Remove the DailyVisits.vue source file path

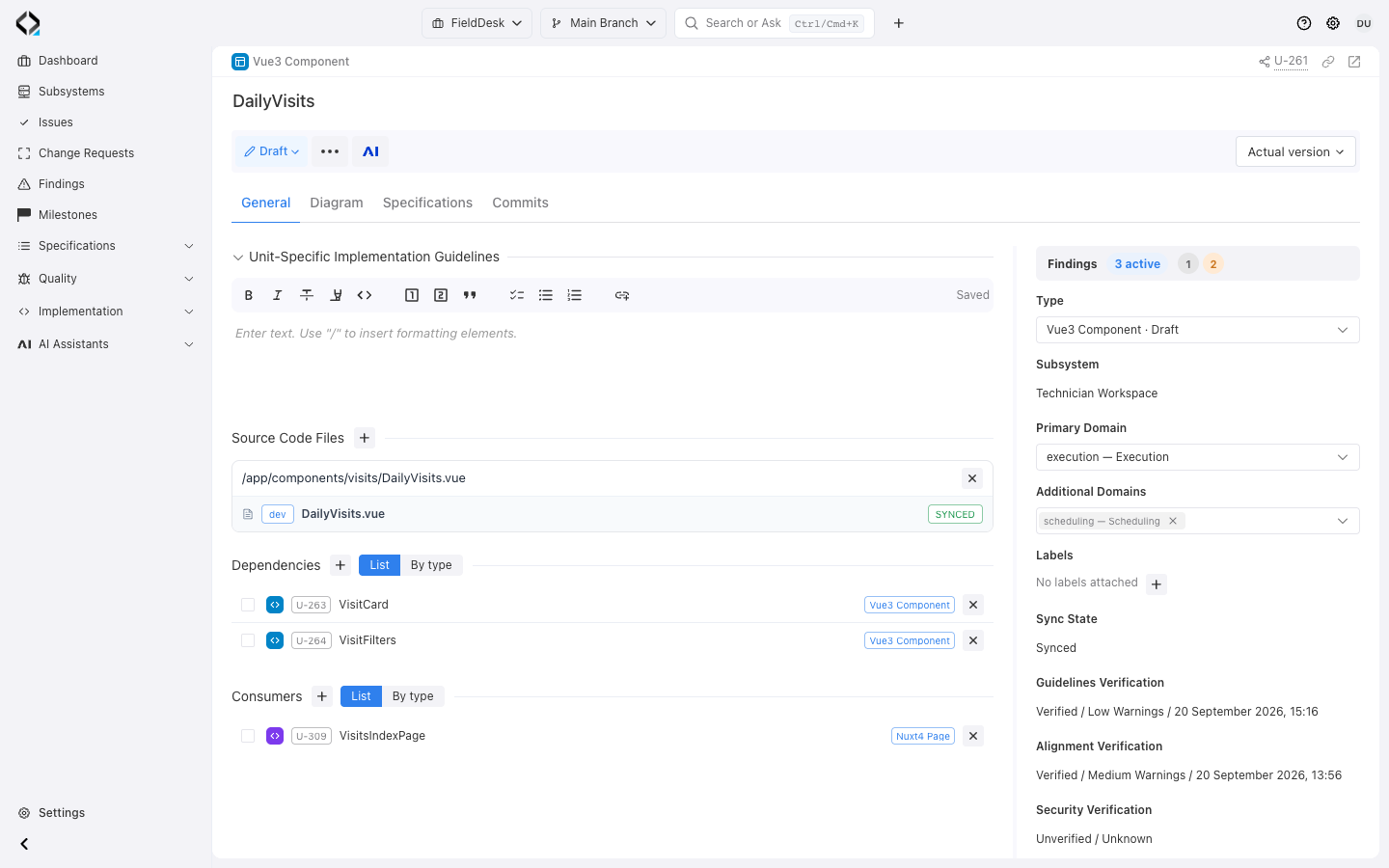click(x=972, y=478)
